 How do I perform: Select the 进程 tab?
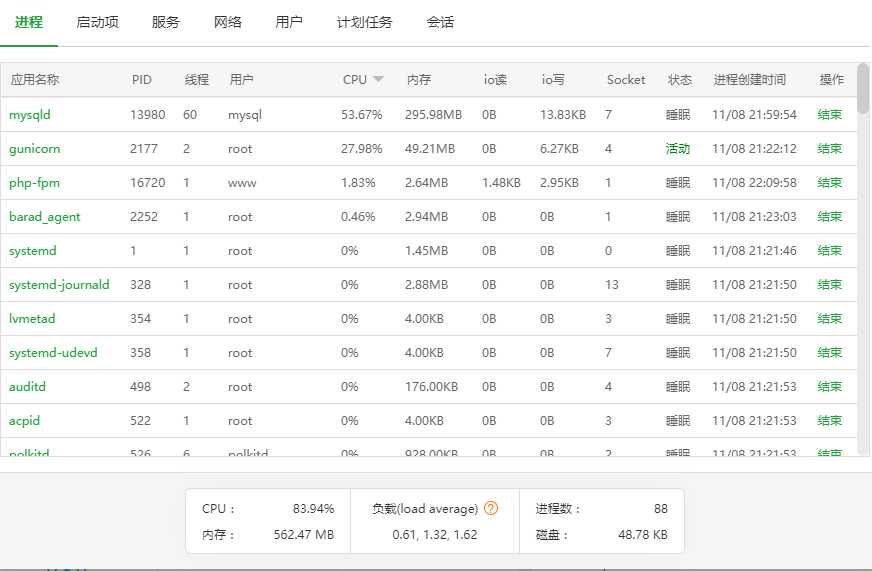[29, 22]
